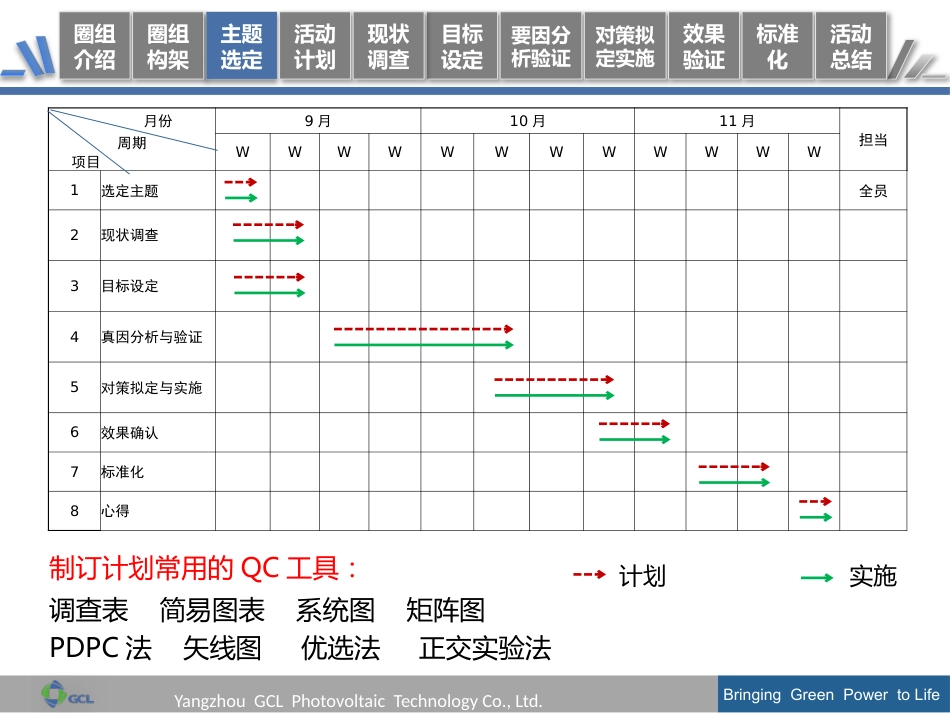The height and width of the screenshot is (713, 950).
Task: Click the green 实施 legend arrow
Action: tap(817, 578)
